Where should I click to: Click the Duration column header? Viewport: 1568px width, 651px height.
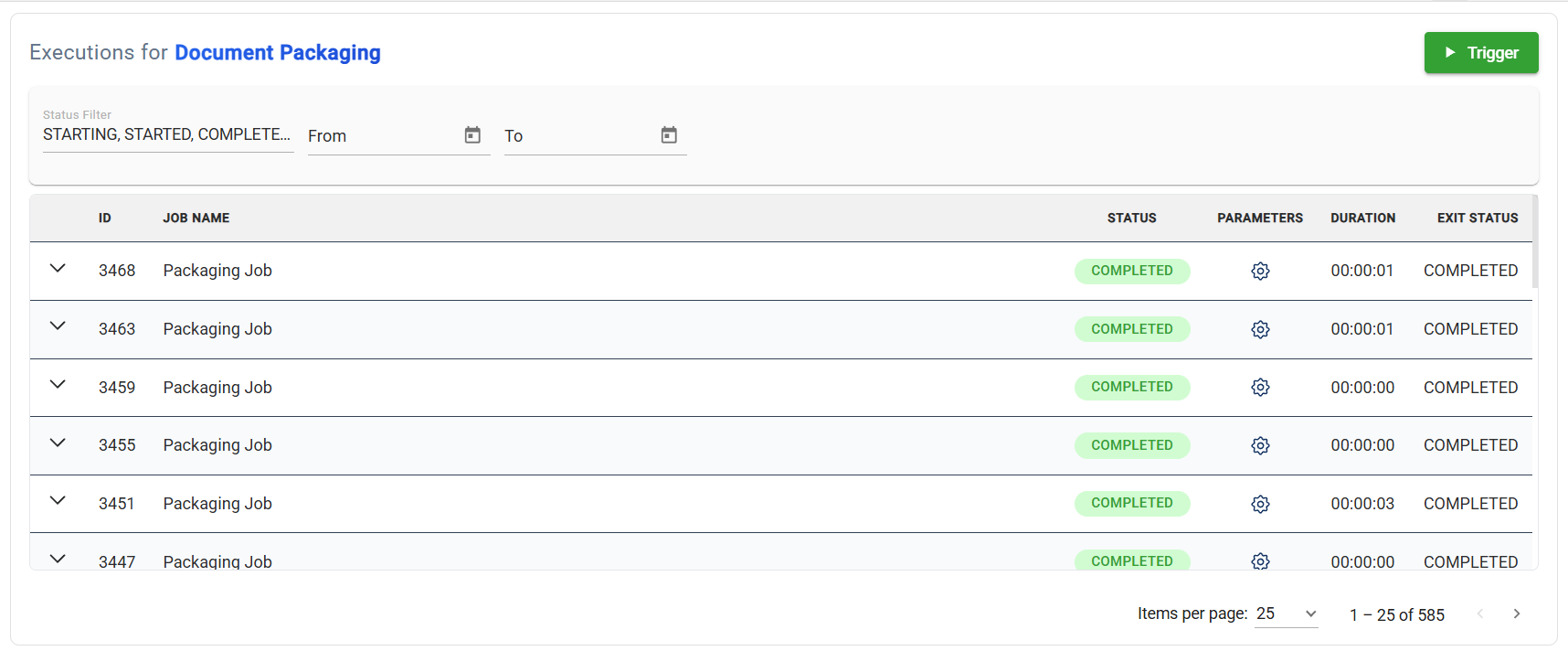[x=1362, y=218]
